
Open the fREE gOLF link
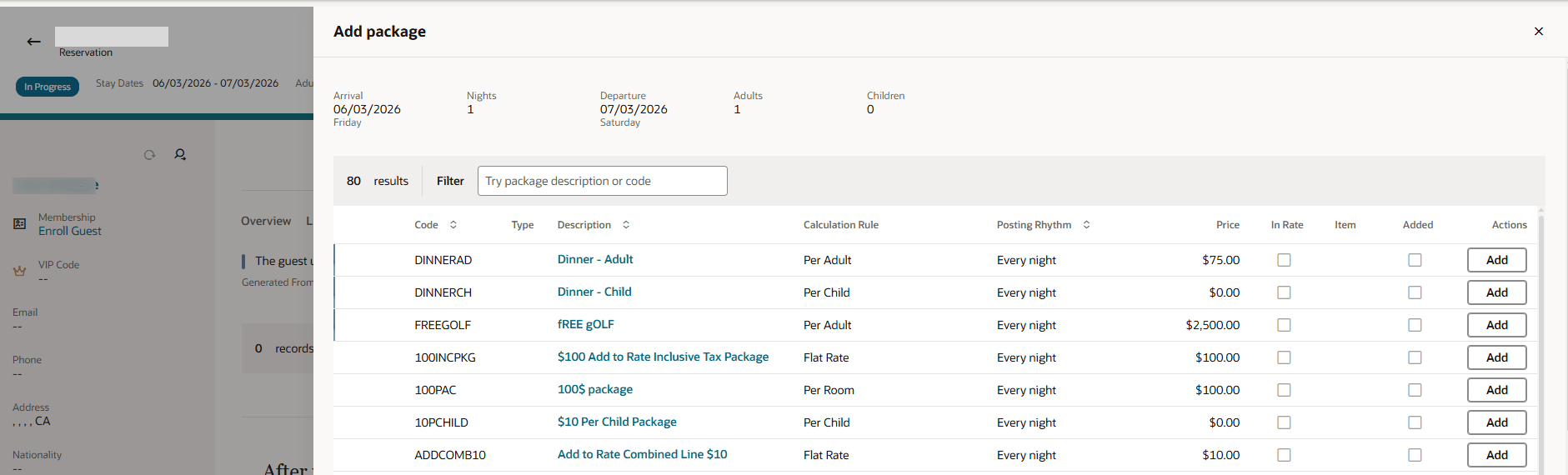585,324
